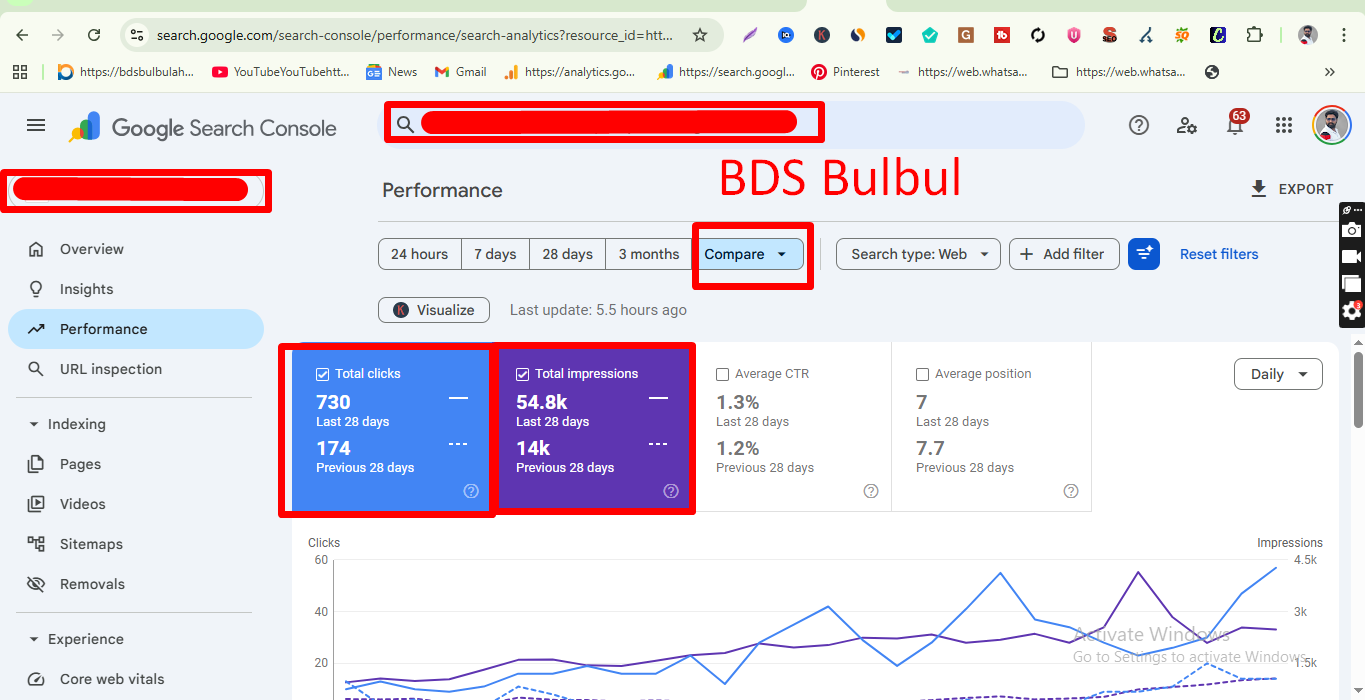This screenshot has width=1365, height=700.
Task: Open notifications bell with 63 badge
Action: [1236, 123]
